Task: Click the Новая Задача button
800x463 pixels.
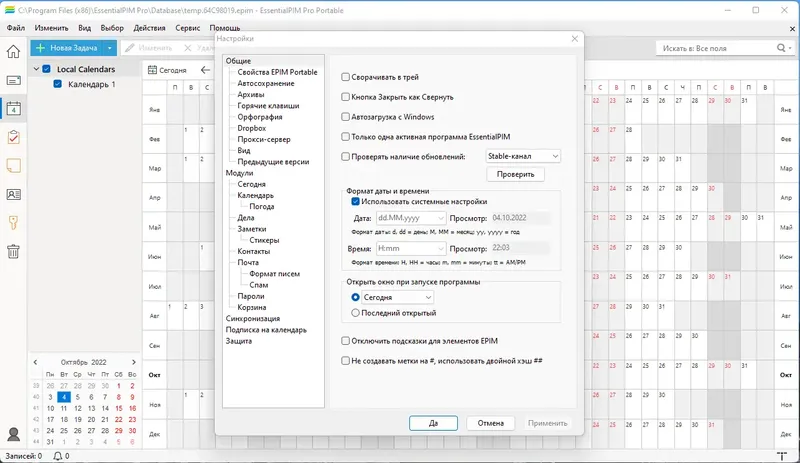Action: click(67, 48)
